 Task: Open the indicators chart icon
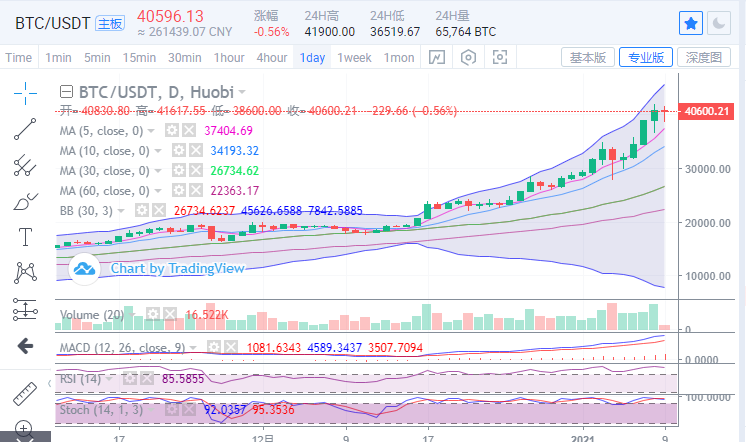(437, 58)
